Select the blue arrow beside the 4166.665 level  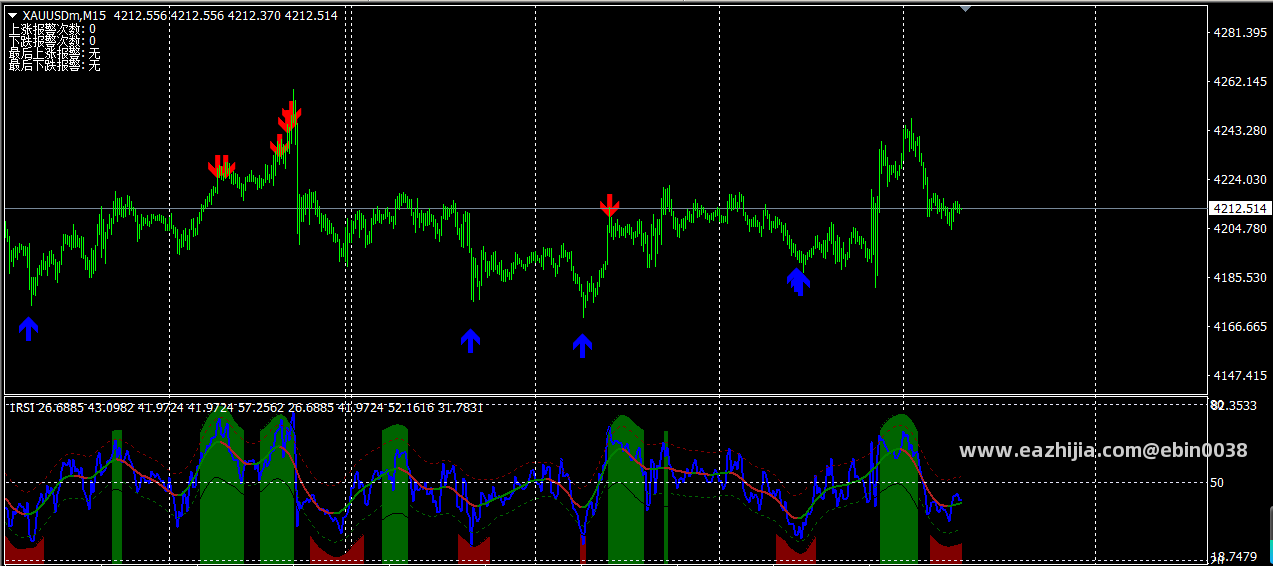point(28,328)
